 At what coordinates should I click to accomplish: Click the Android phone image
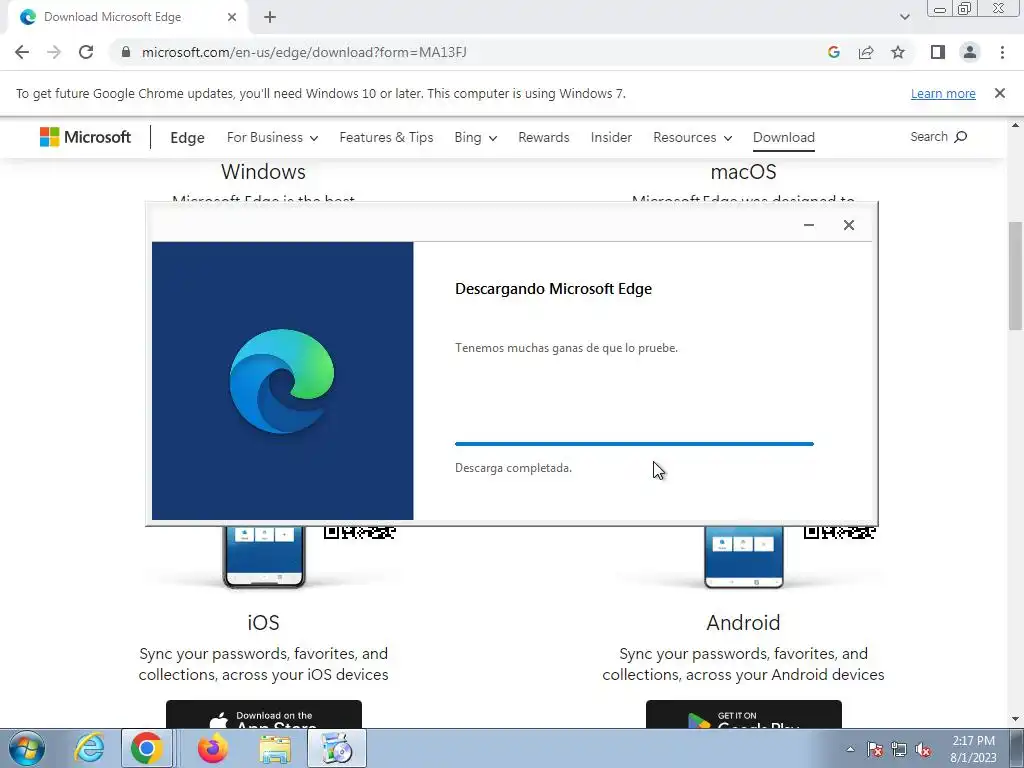point(743,556)
